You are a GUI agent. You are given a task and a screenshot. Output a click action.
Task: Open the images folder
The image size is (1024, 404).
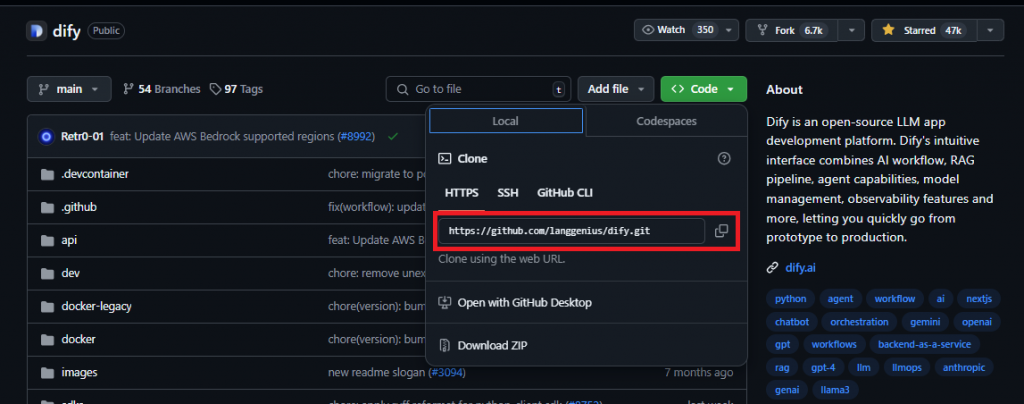79,373
